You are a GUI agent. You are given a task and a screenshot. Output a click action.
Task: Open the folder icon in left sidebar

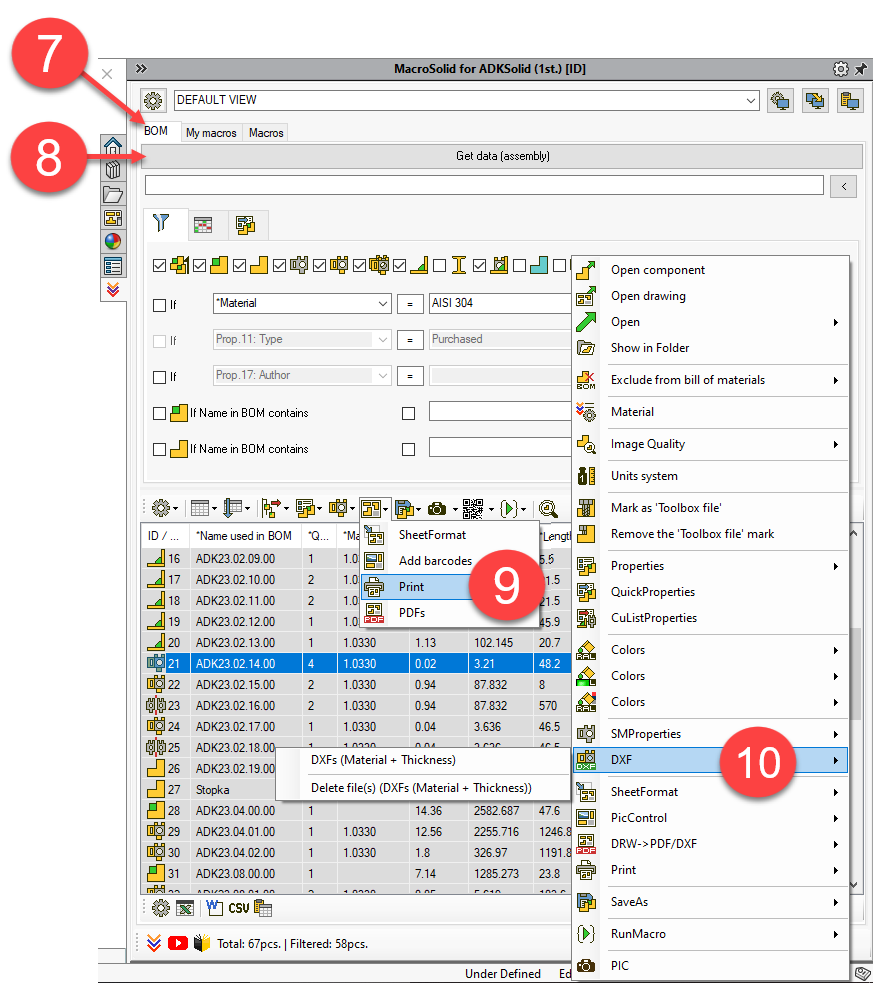coord(113,194)
